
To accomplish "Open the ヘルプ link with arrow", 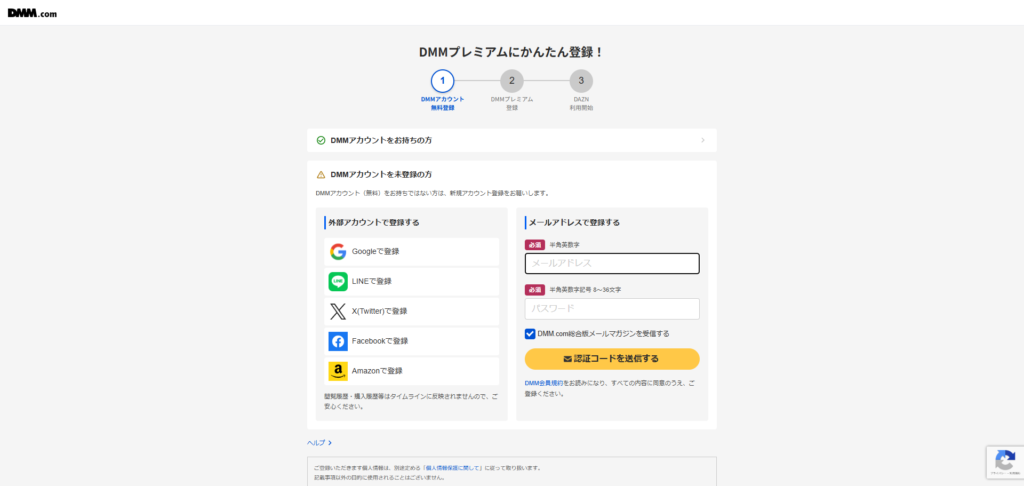I will coord(319,442).
